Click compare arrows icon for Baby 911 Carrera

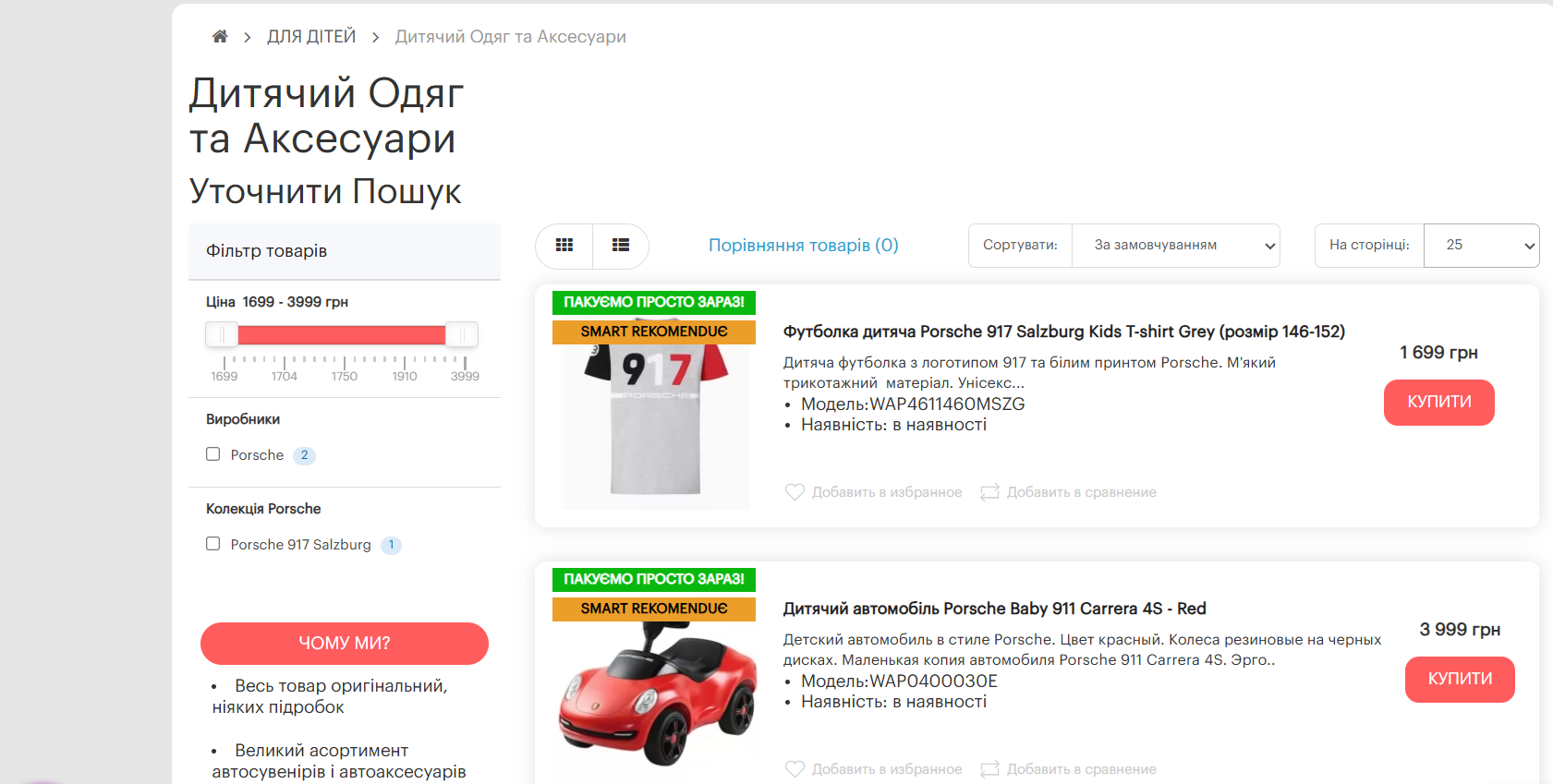click(x=989, y=768)
